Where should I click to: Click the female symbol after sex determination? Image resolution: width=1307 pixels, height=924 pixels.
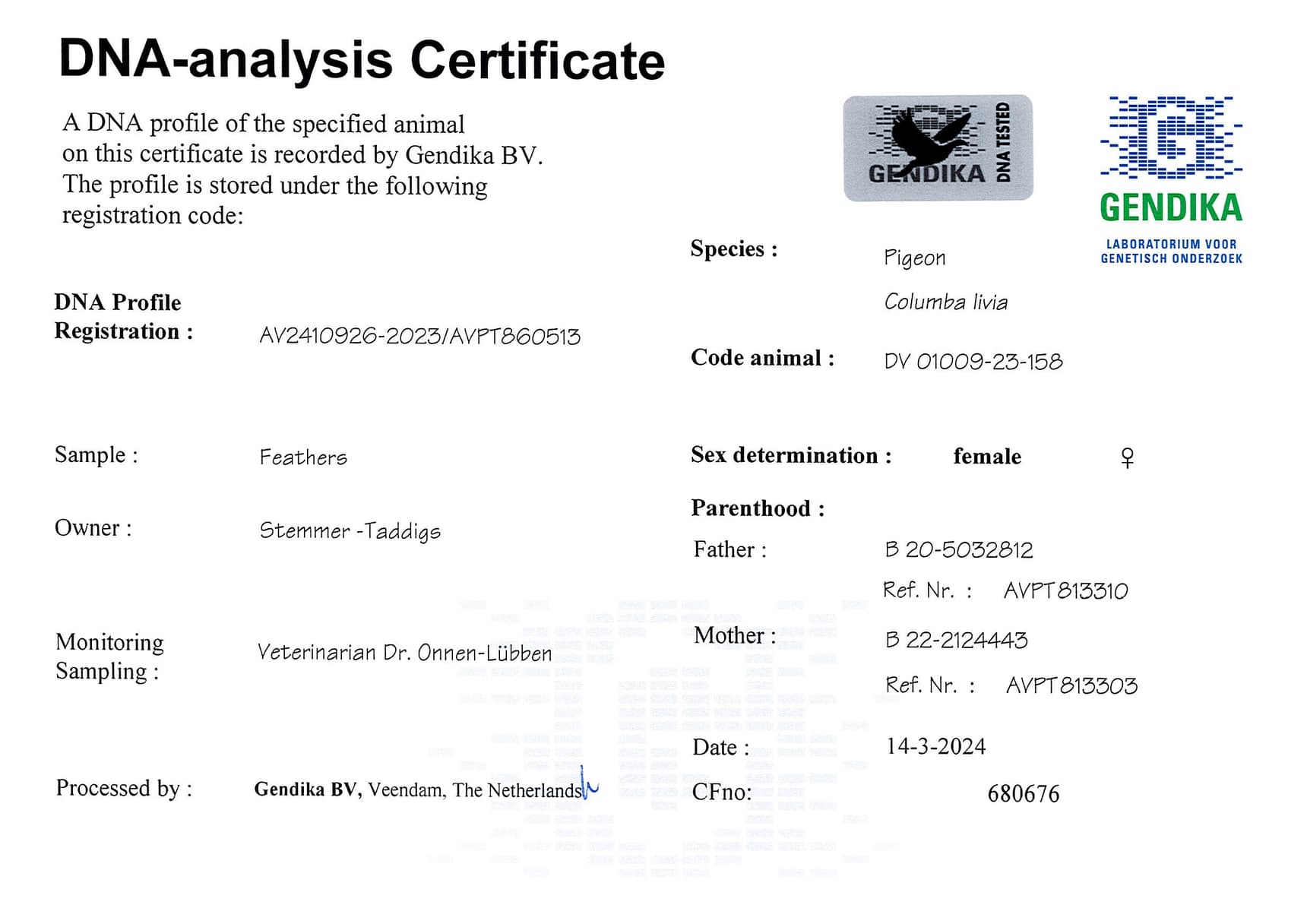[1128, 457]
